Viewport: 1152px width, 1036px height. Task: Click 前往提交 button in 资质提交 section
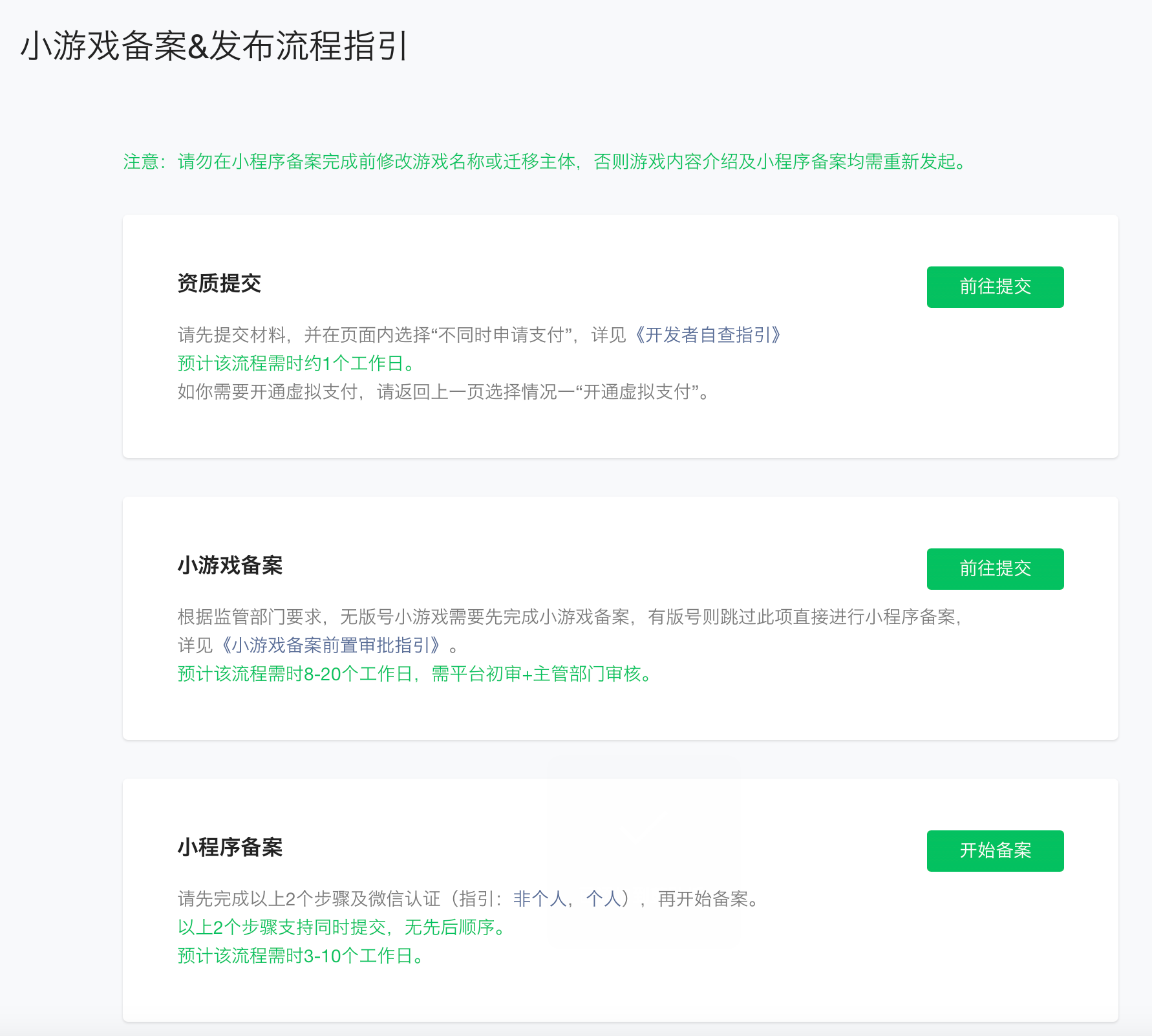tap(994, 286)
